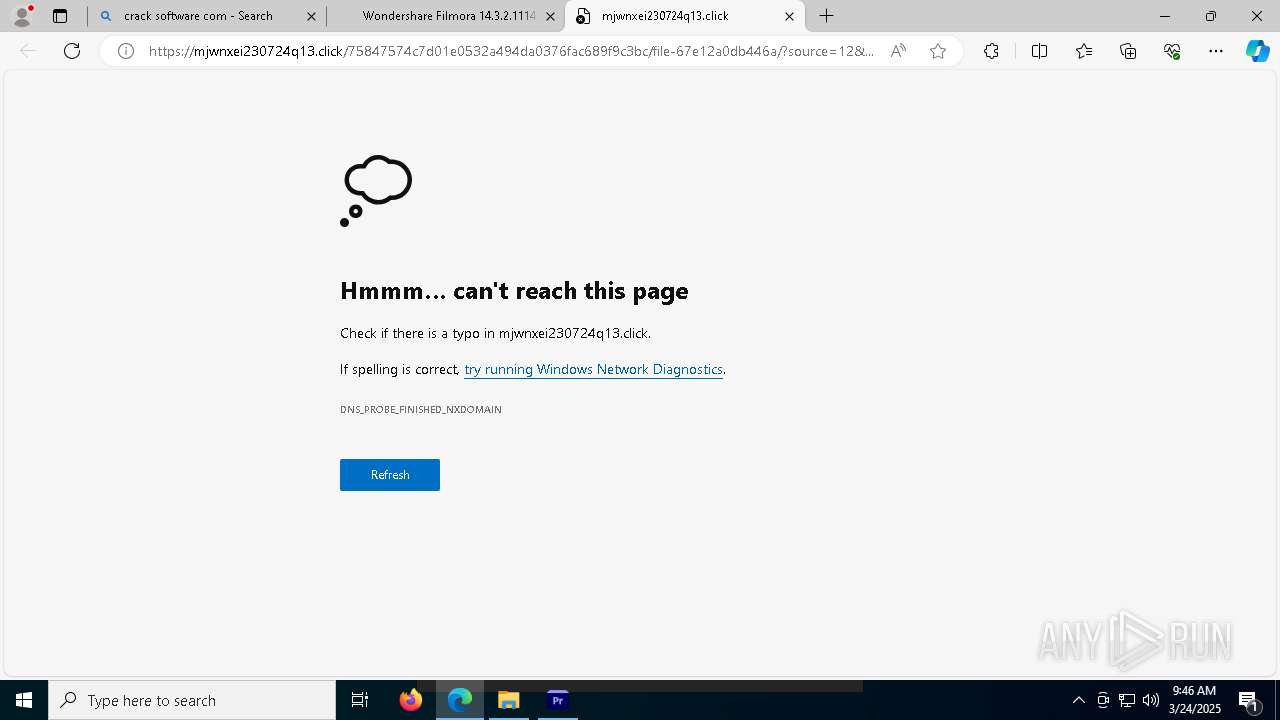Close the mjwnxei230724q13.click tab
This screenshot has width=1280, height=720.
[x=789, y=16]
